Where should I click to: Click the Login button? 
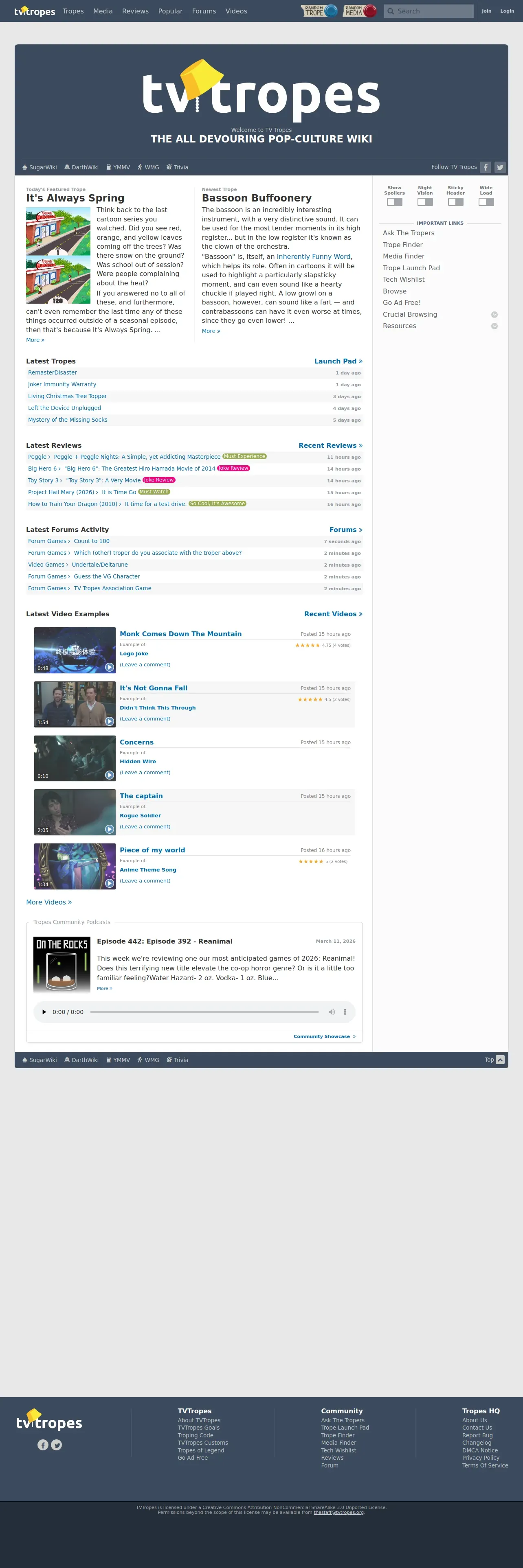pyautogui.click(x=507, y=11)
